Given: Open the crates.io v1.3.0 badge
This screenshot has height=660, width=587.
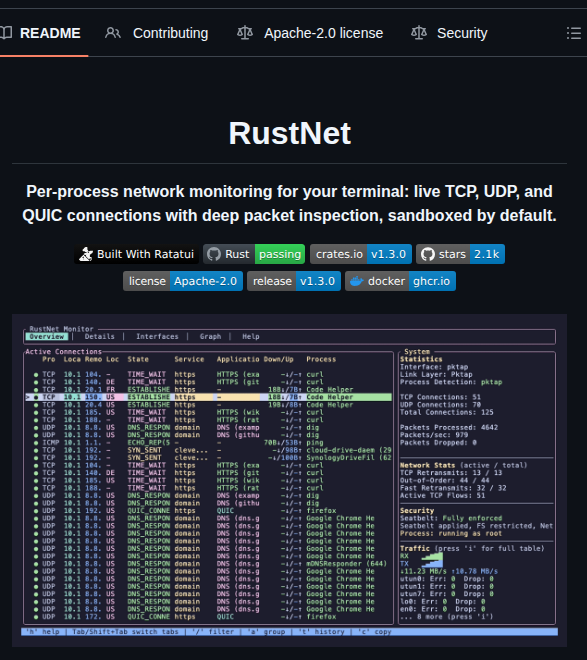Looking at the screenshot, I should (361, 254).
